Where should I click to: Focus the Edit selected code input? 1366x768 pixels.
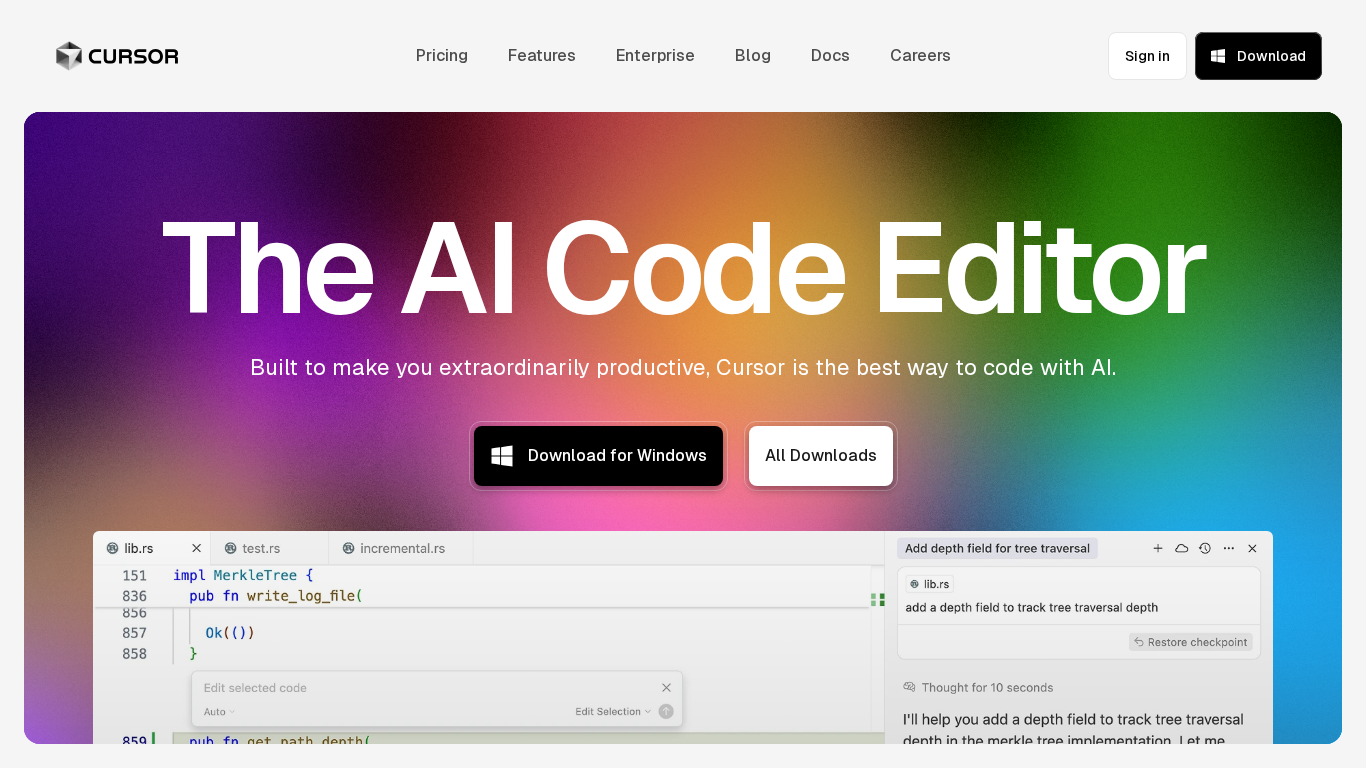[x=425, y=688]
